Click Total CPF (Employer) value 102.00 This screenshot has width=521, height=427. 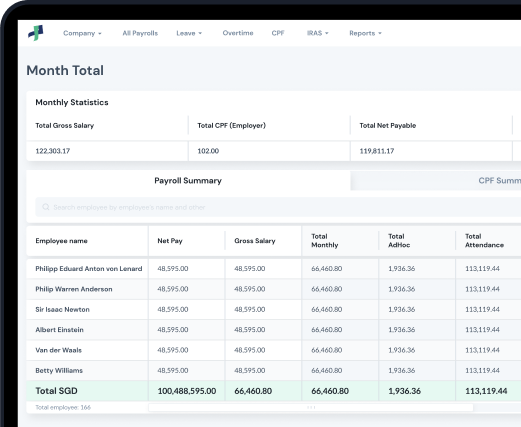click(208, 151)
